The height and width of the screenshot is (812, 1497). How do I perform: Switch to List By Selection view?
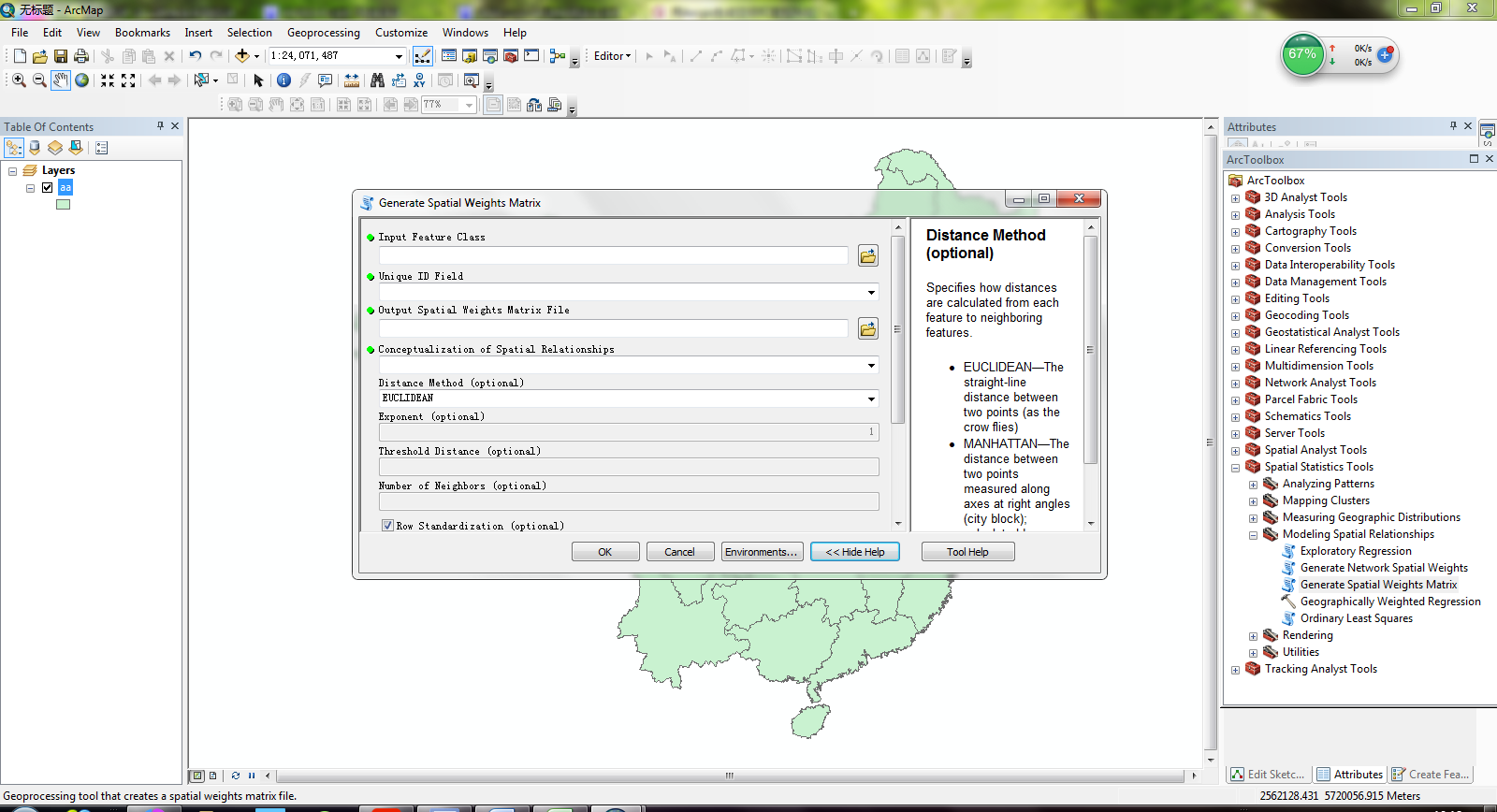76,148
